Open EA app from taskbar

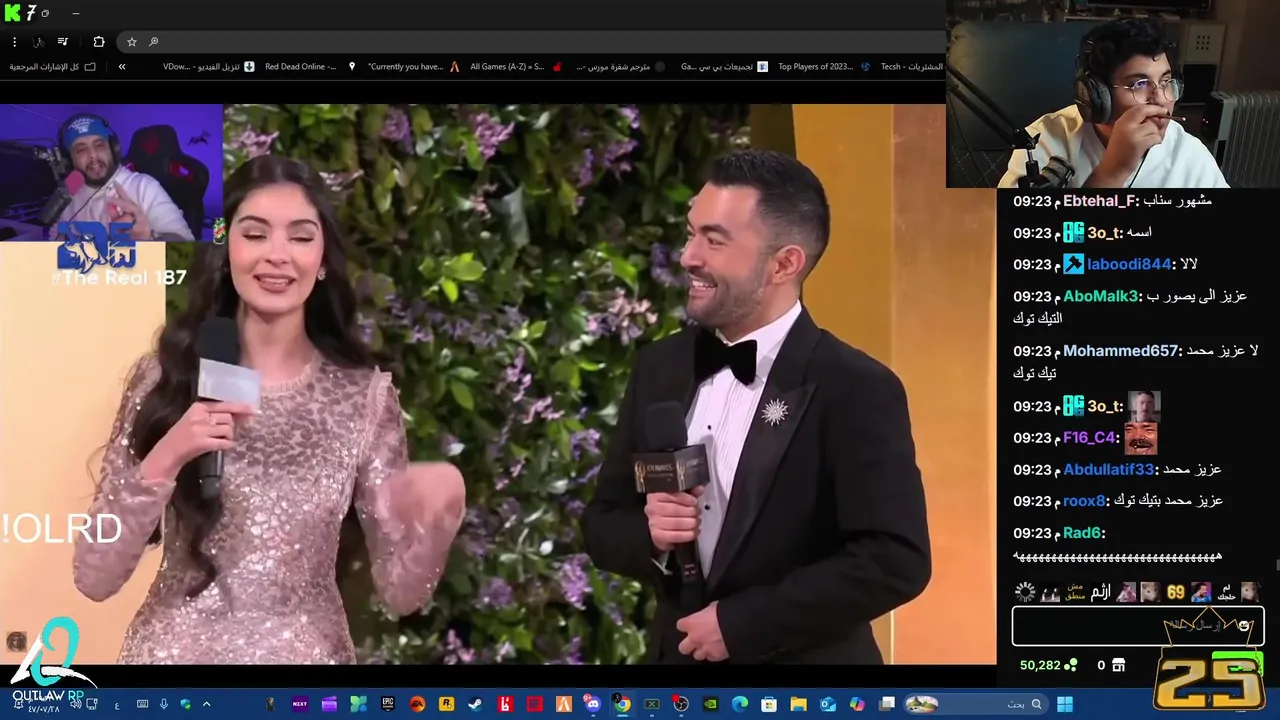tap(417, 704)
